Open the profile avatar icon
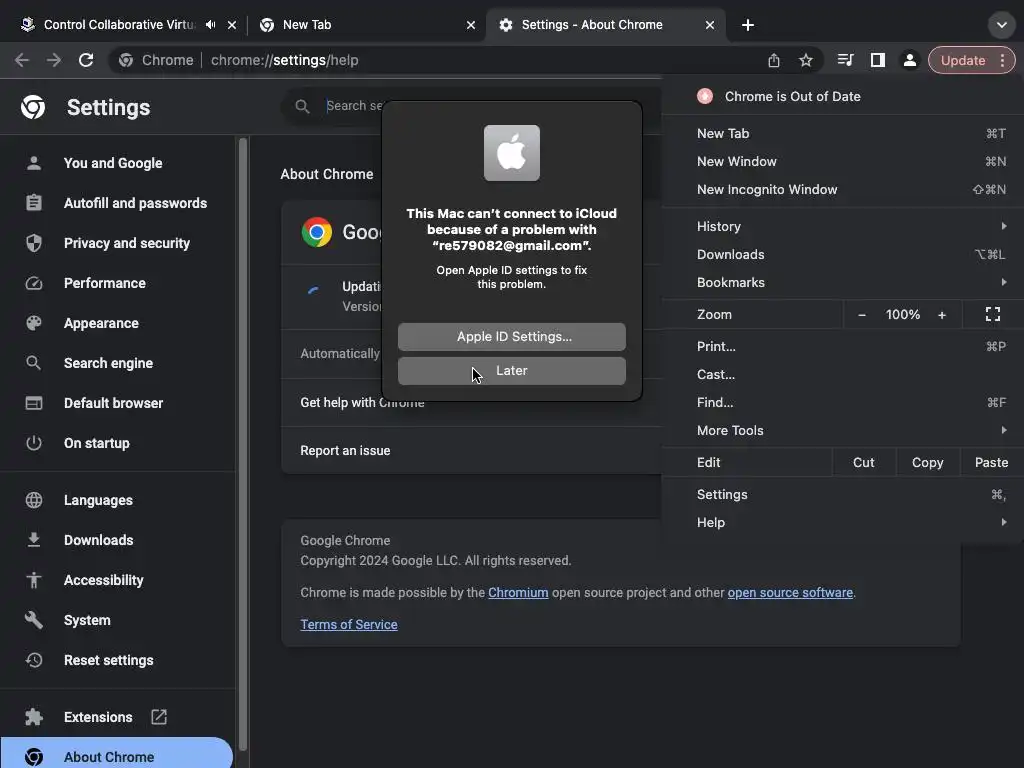This screenshot has height=768, width=1024. (909, 60)
